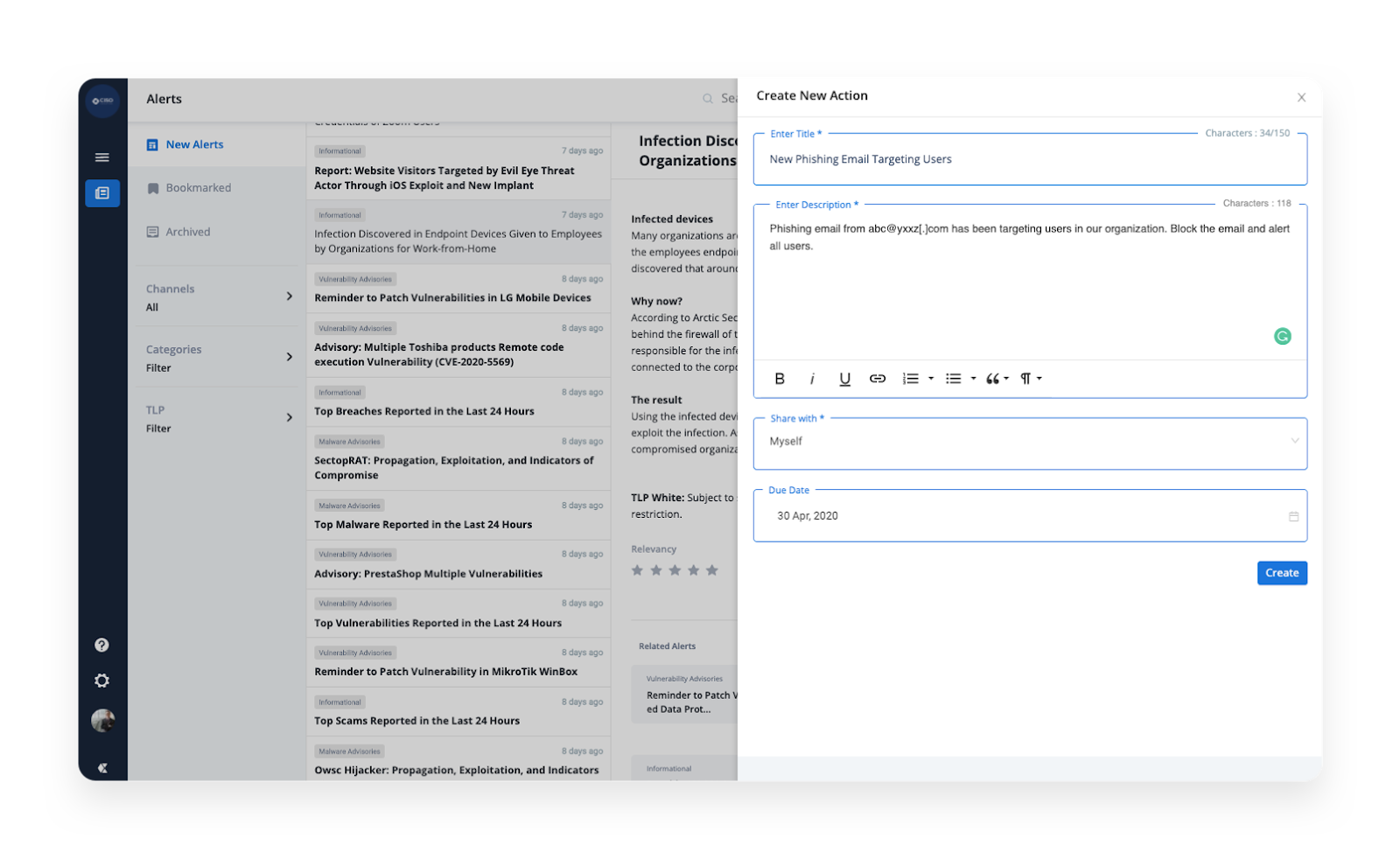
Task: Open bulleted list style dropdown arrow
Action: (973, 379)
